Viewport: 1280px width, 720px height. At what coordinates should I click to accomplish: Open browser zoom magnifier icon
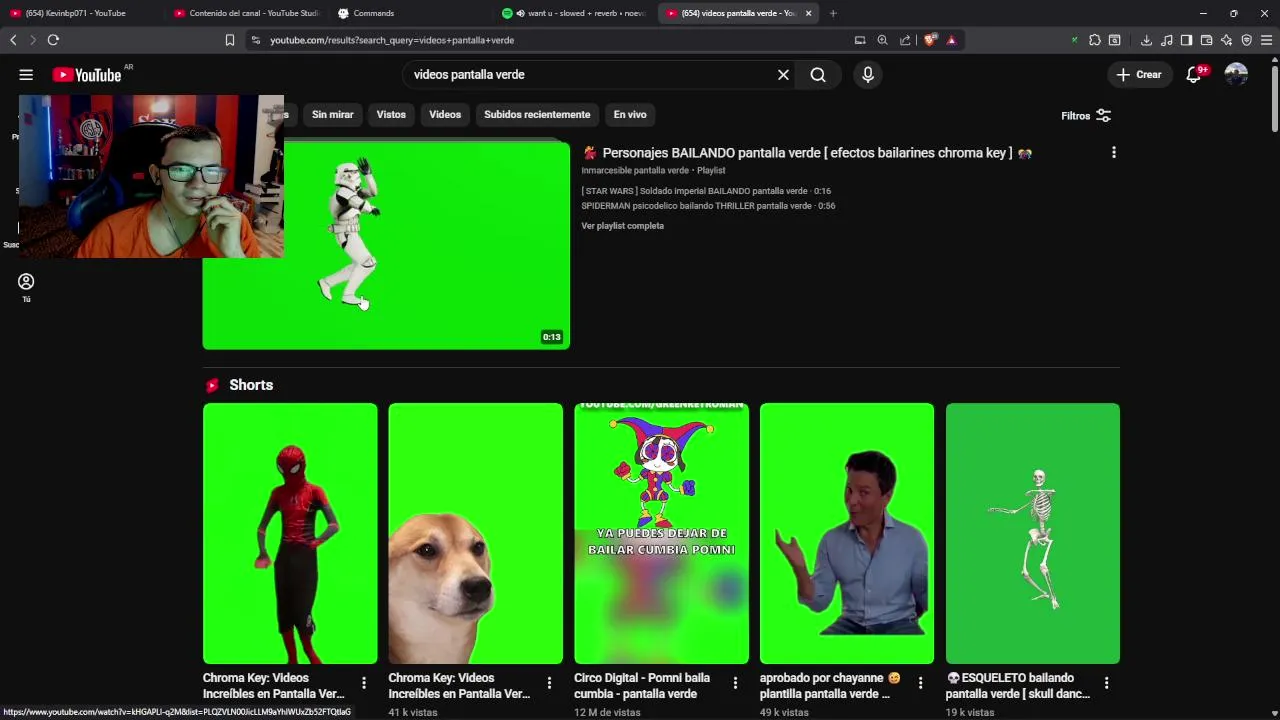pyautogui.click(x=882, y=40)
